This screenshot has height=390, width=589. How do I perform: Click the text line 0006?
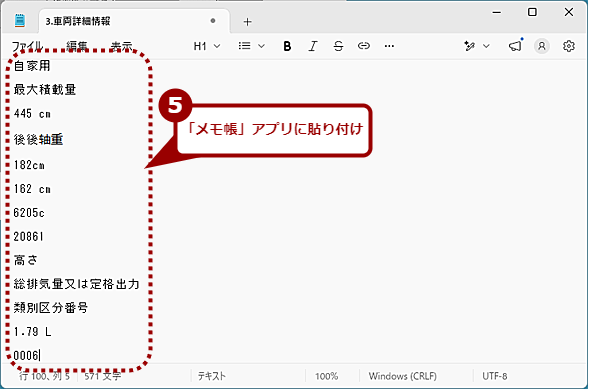(26, 355)
